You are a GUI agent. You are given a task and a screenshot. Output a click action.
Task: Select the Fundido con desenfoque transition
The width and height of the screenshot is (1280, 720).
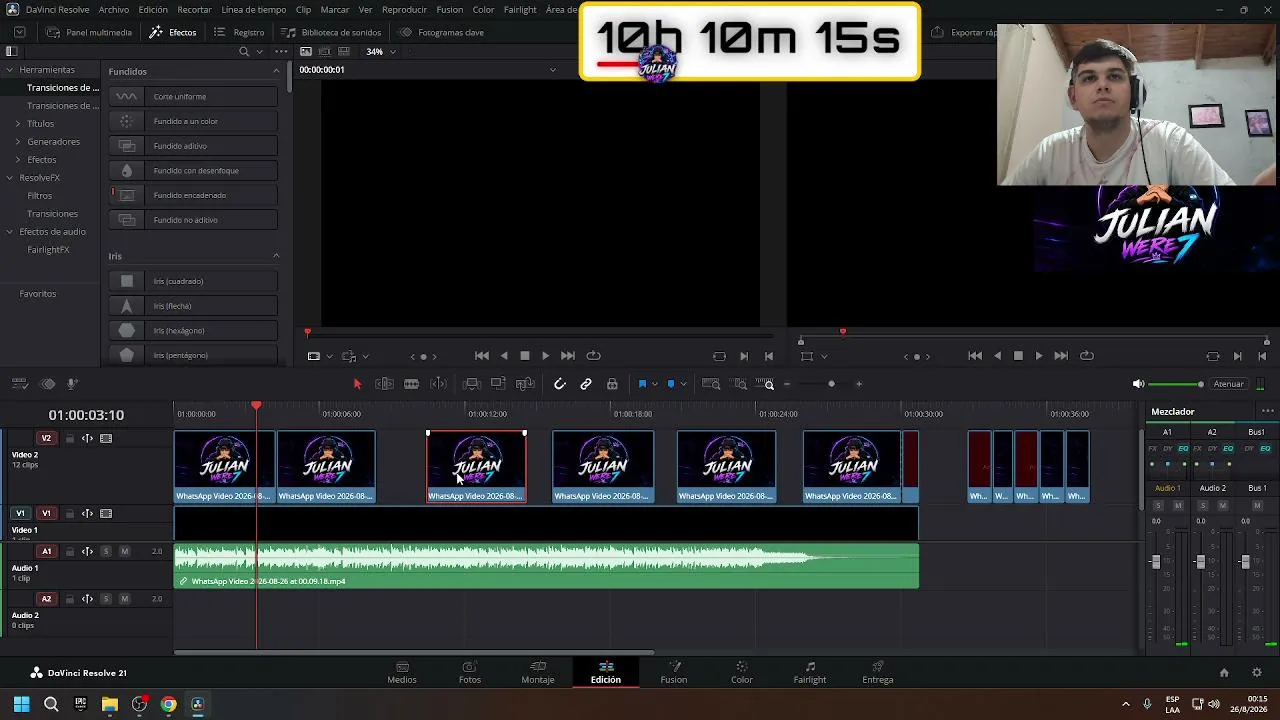click(x=194, y=170)
